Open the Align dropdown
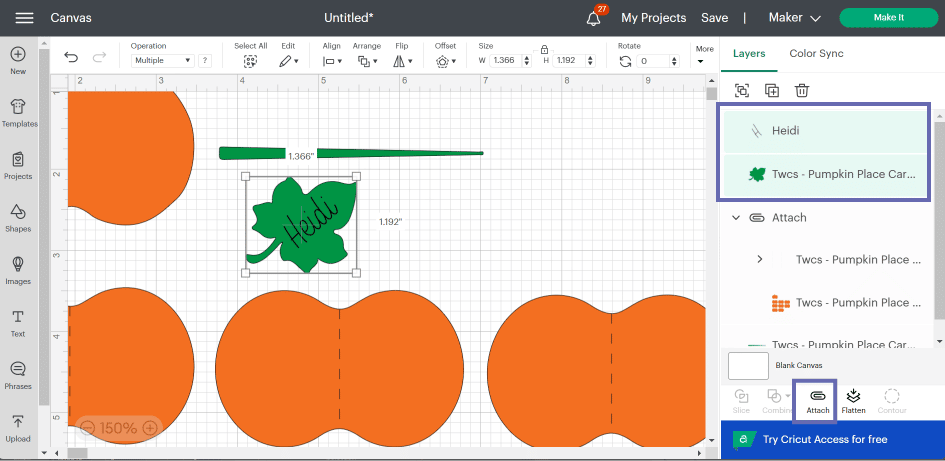The width and height of the screenshot is (945, 461). pos(332,61)
